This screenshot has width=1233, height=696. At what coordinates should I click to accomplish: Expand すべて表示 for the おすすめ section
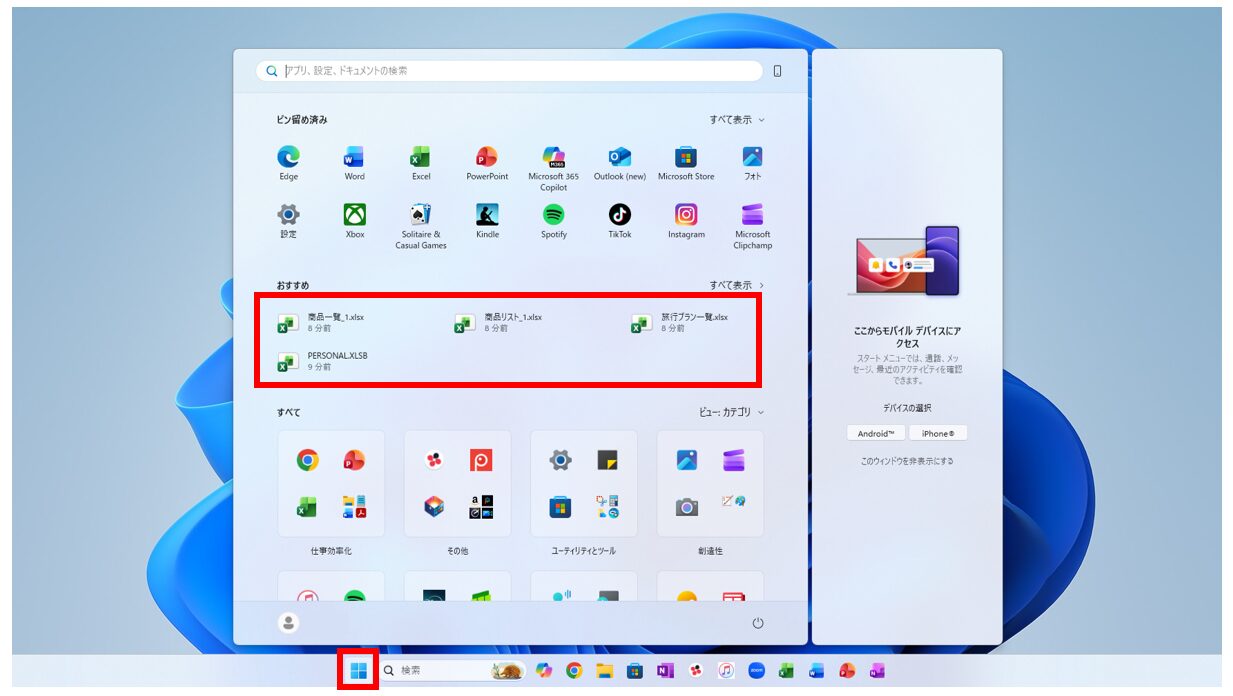(733, 283)
